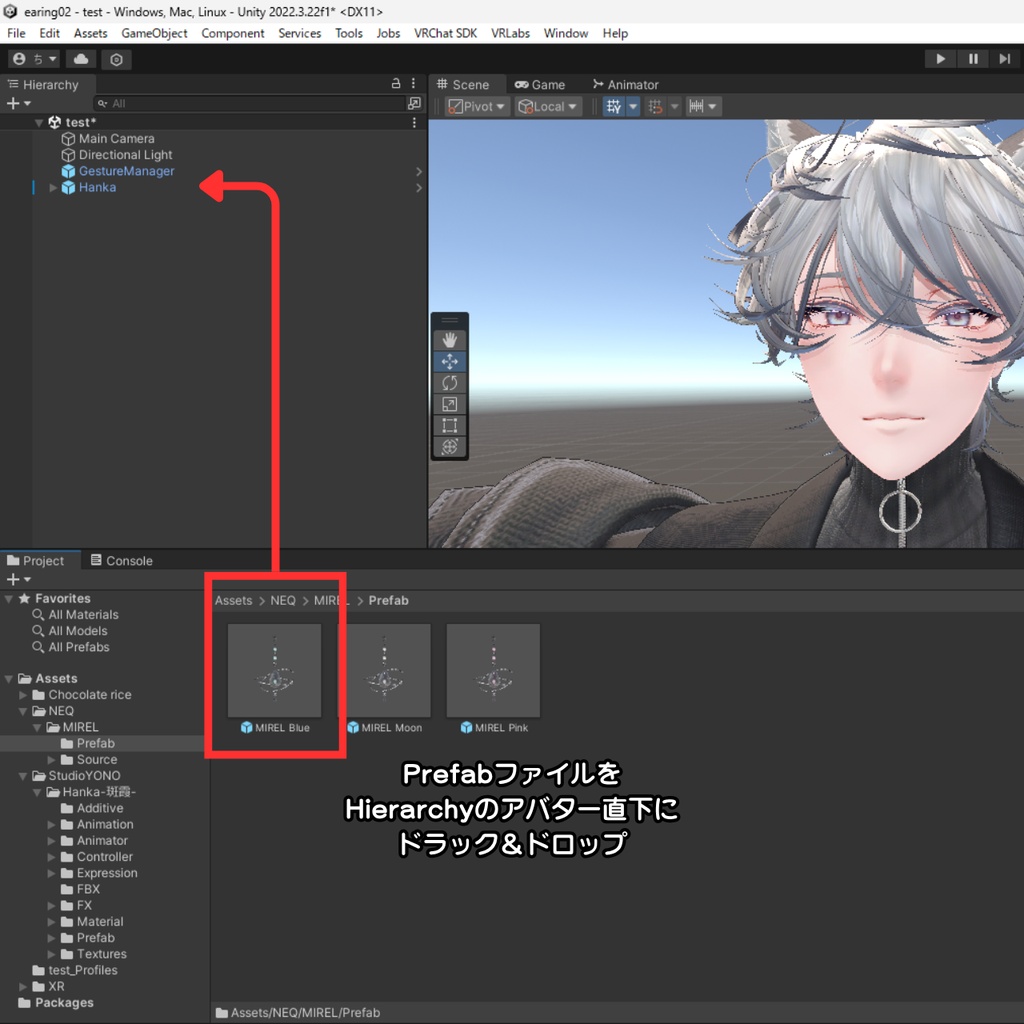Viewport: 1024px width, 1024px height.
Task: Open the account profile dropdown
Action: 34,59
